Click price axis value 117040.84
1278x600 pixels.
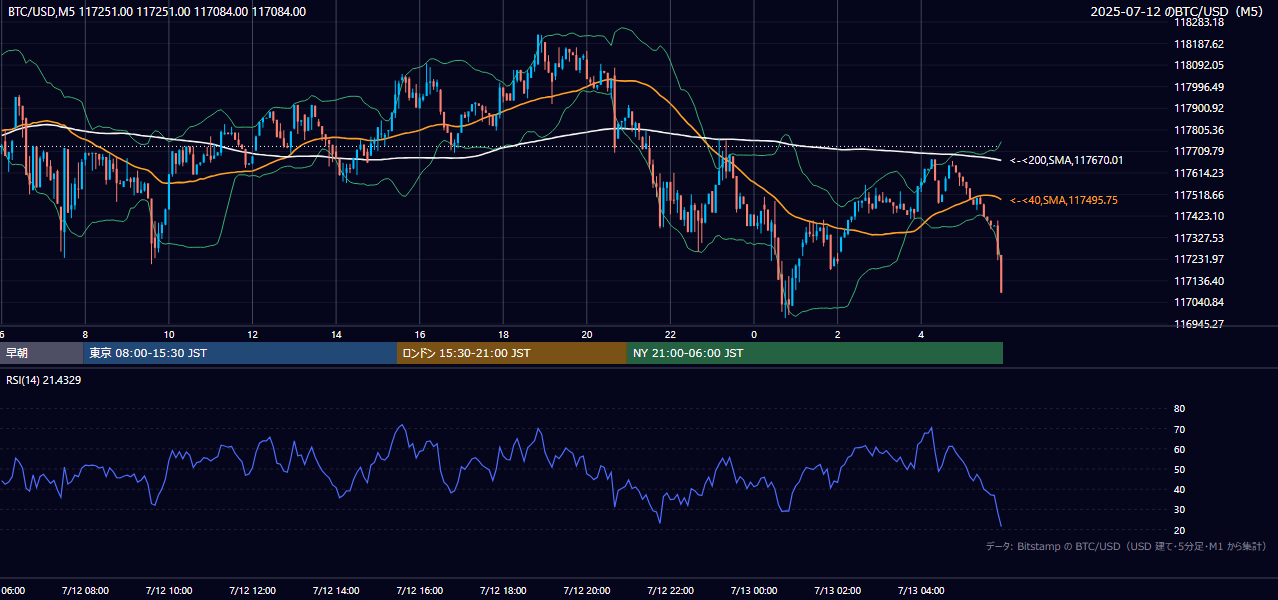point(1199,302)
